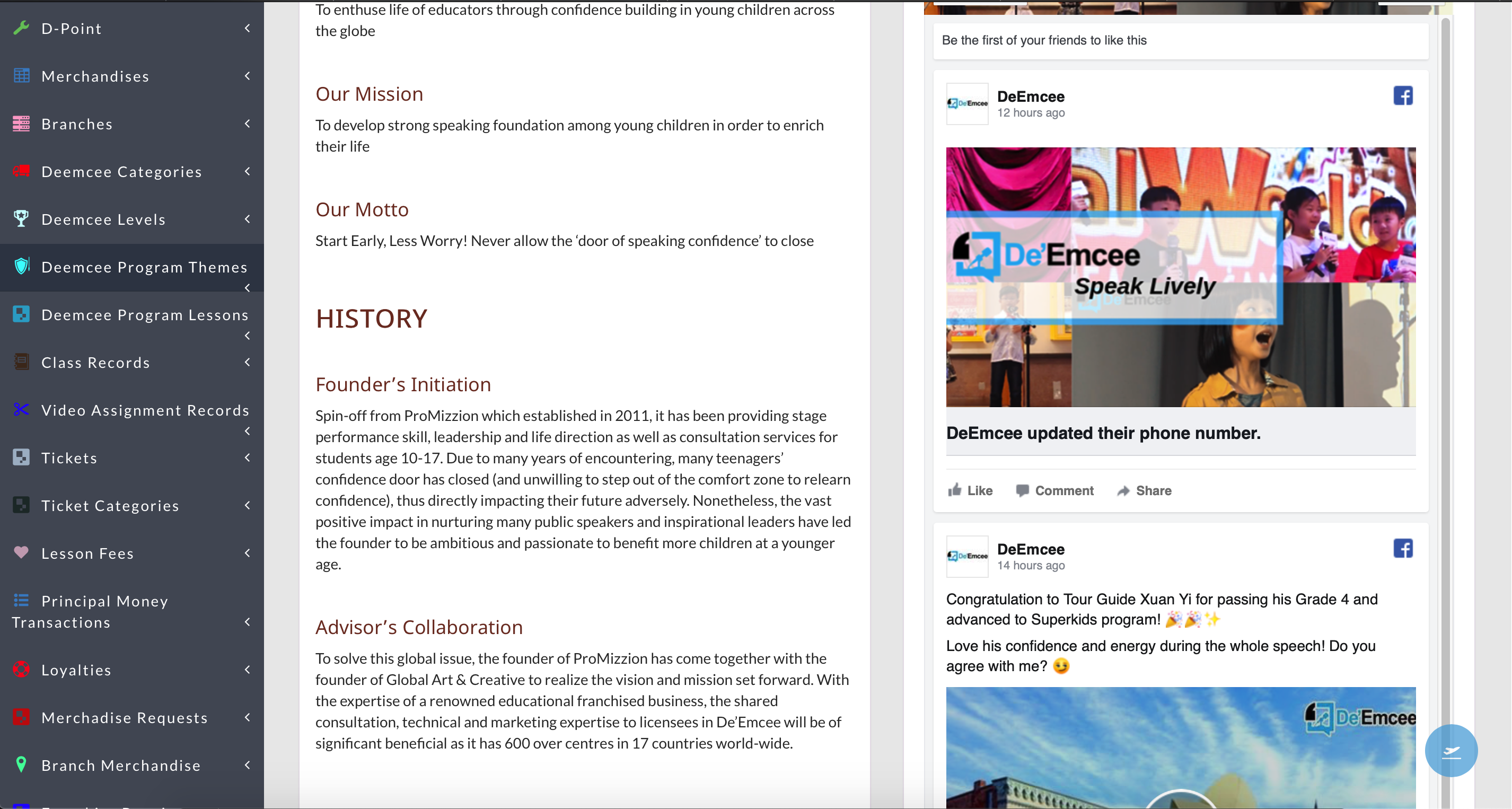
Task: Open Facebook icon on the DeEmcee post
Action: (x=1403, y=96)
